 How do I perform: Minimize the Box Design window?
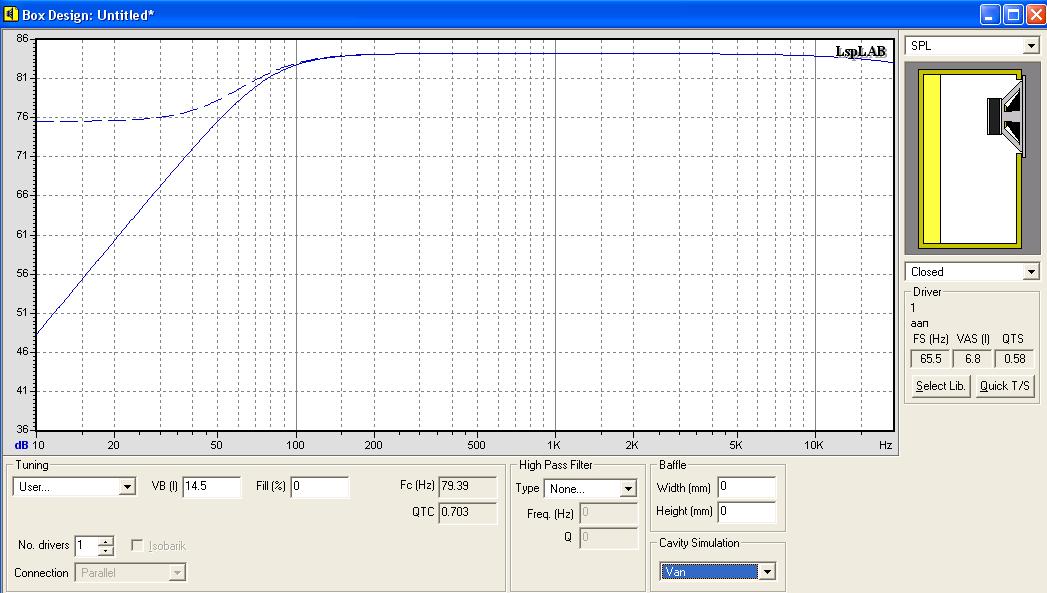pyautogui.click(x=990, y=15)
